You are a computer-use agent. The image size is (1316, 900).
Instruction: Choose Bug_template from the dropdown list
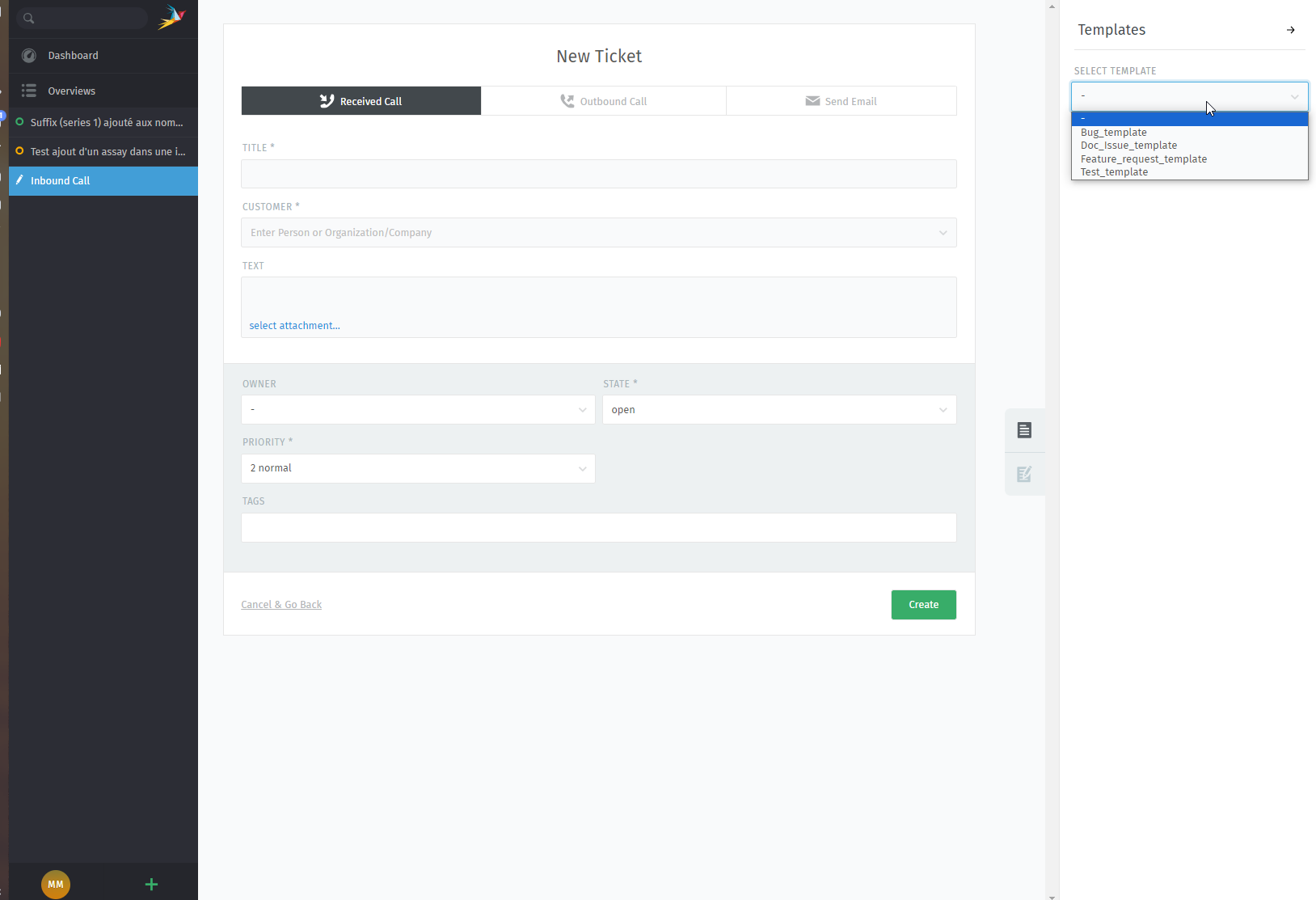(1189, 133)
